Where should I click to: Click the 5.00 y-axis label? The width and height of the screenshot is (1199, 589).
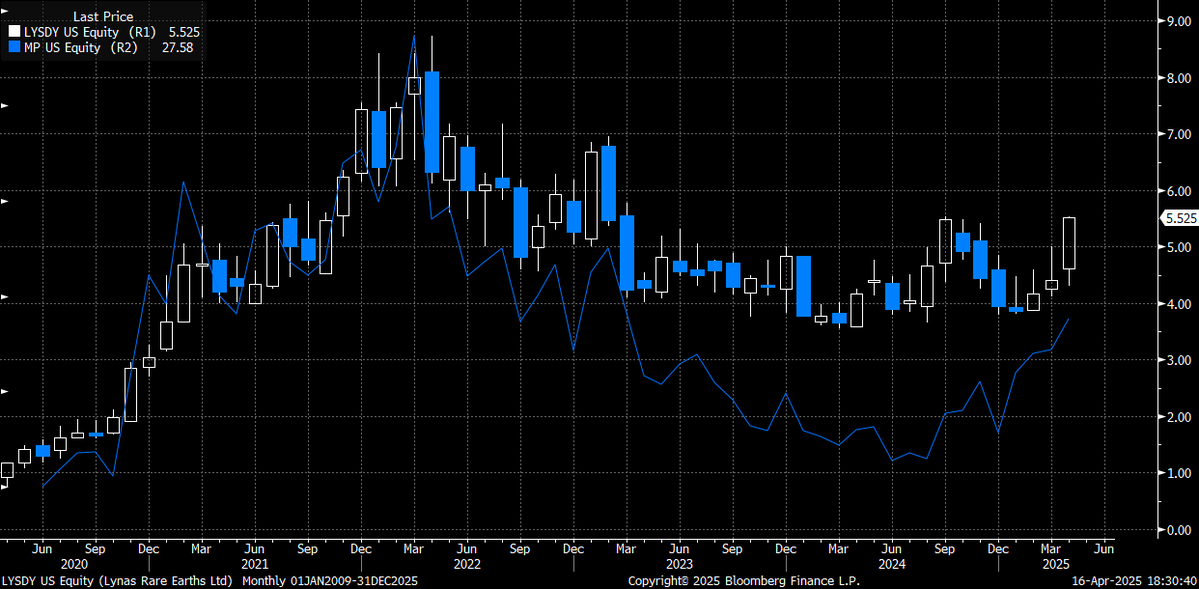(1178, 247)
